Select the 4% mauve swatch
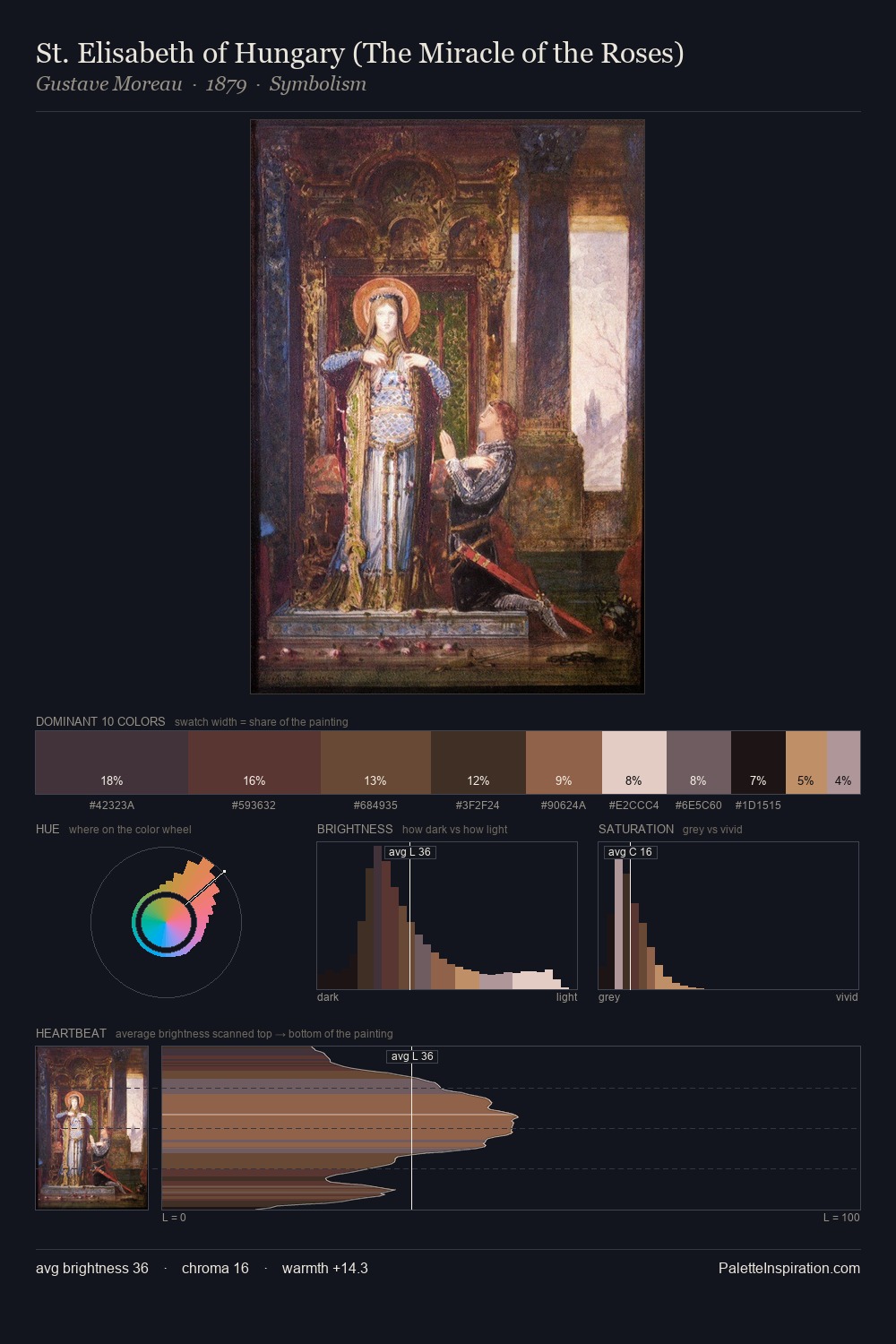Image resolution: width=896 pixels, height=1344 pixels. click(844, 762)
